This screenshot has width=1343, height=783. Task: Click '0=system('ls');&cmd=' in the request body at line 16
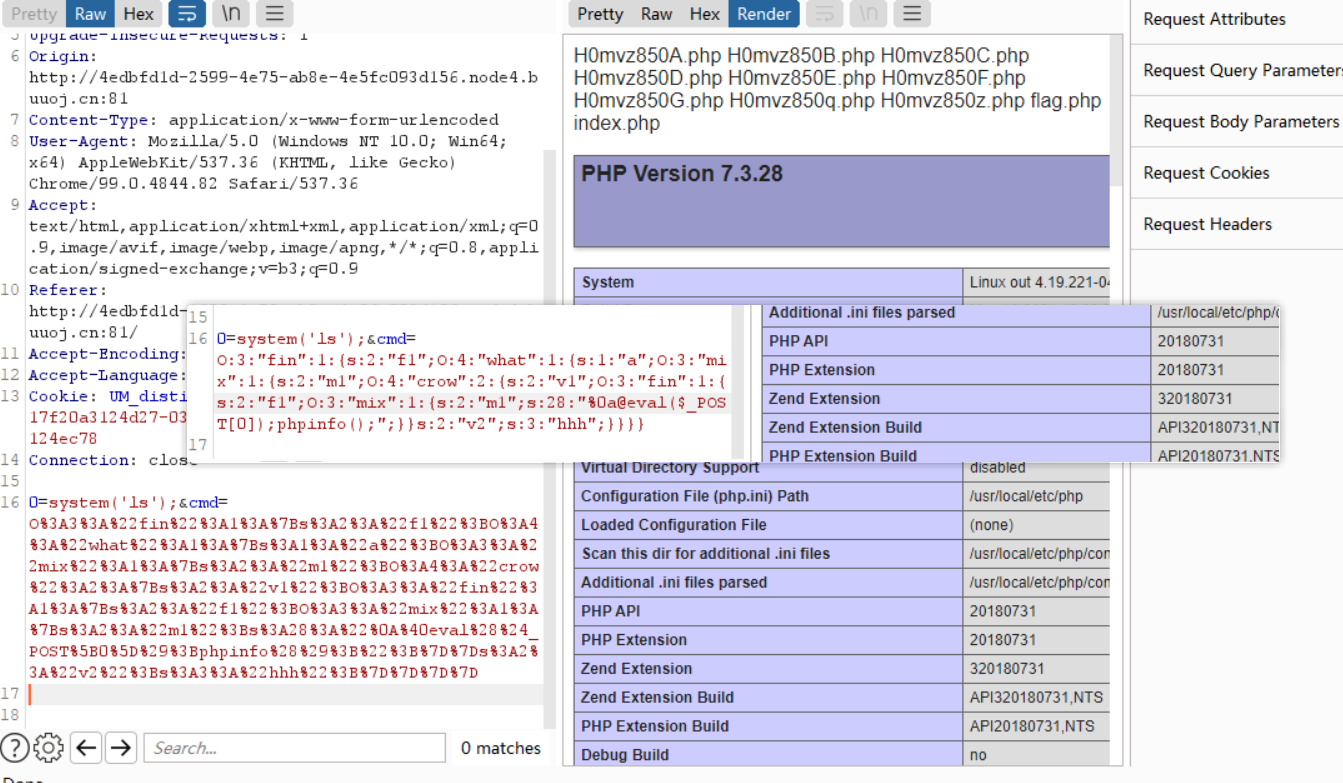(x=128, y=503)
